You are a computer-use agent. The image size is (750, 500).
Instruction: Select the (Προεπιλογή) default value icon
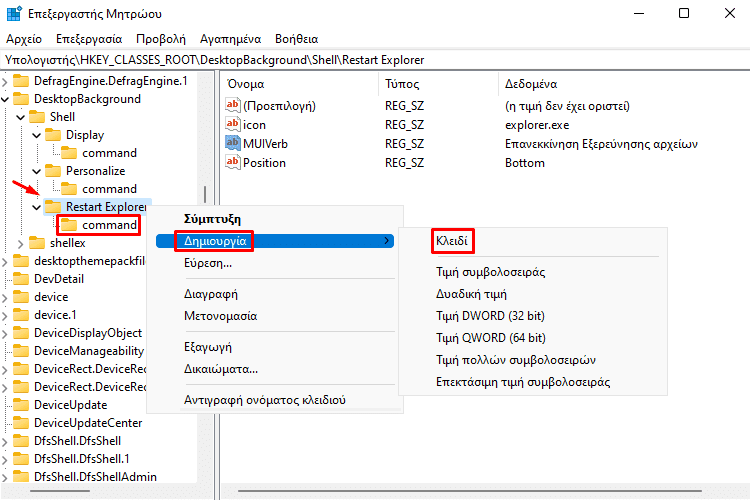pyautogui.click(x=234, y=105)
